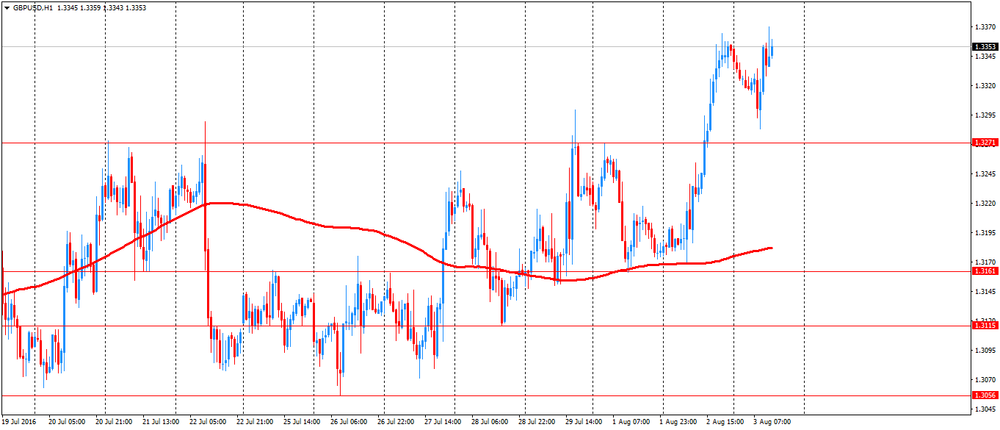Click the 21 Jul 13:00 time label
Image resolution: width=1000 pixels, height=430 pixels.
[x=161, y=422]
